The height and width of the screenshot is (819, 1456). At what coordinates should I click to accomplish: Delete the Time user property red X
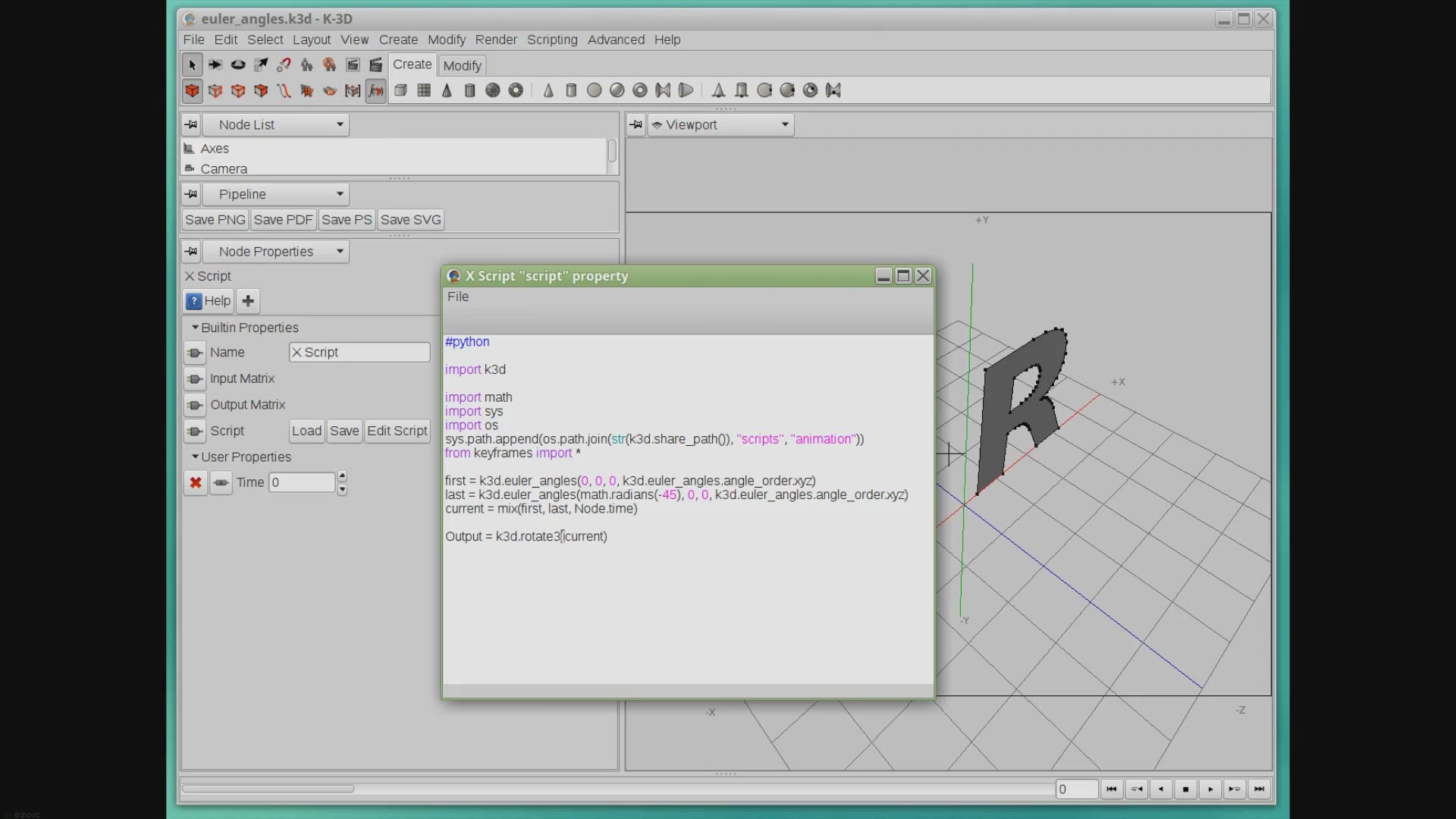[x=196, y=482]
